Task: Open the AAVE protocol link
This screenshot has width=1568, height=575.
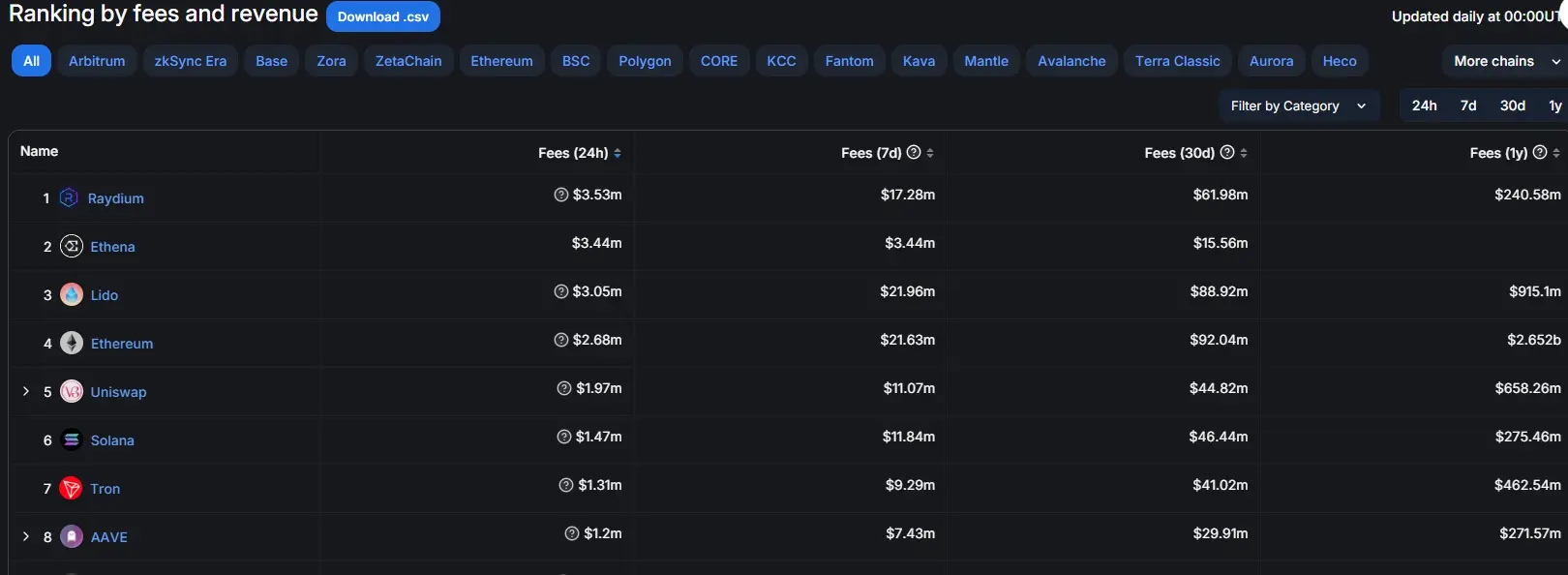Action: pyautogui.click(x=109, y=537)
